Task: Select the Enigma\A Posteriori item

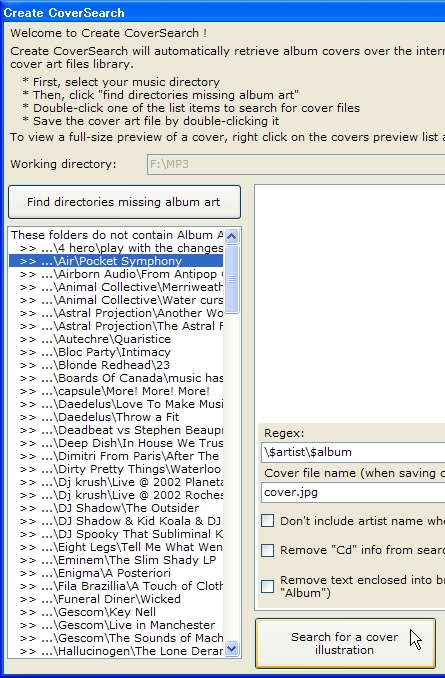Action: click(116, 573)
